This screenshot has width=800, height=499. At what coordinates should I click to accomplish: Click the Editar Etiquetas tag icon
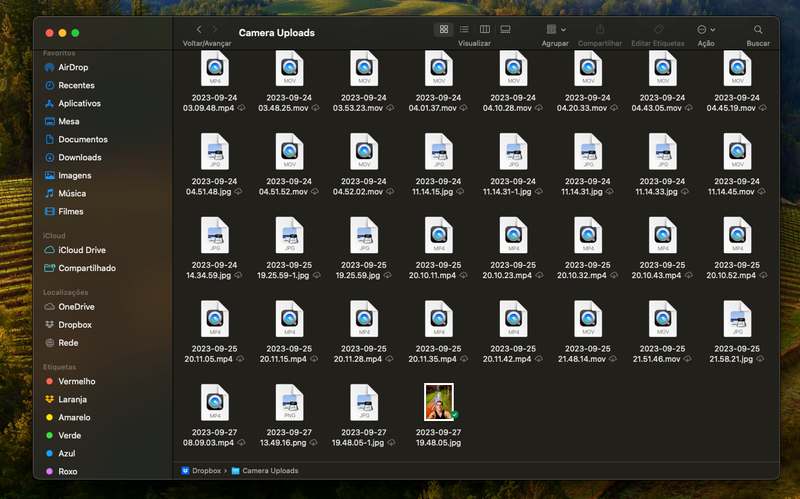[x=658, y=30]
